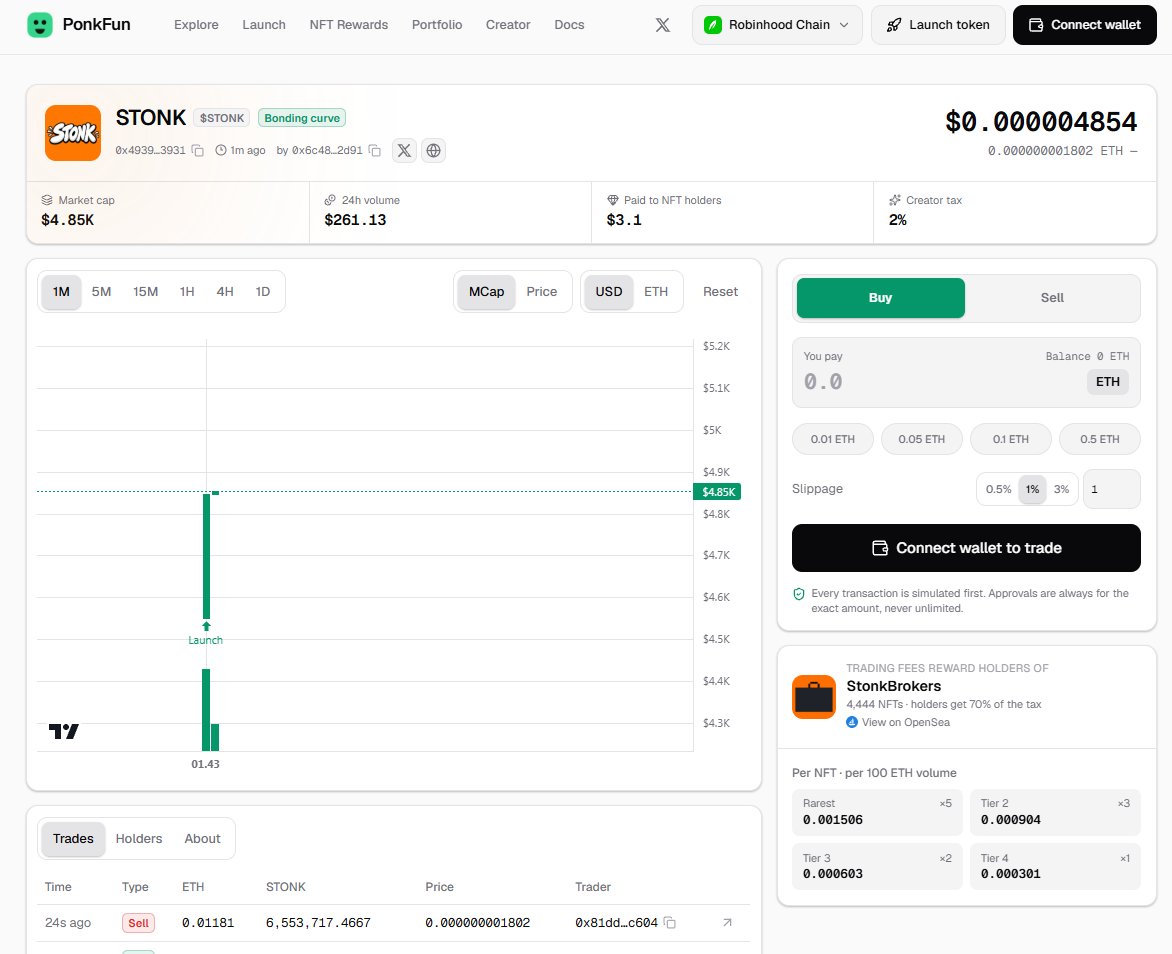Switch chart timeframe to 4H
This screenshot has height=954, width=1172.
(225, 292)
